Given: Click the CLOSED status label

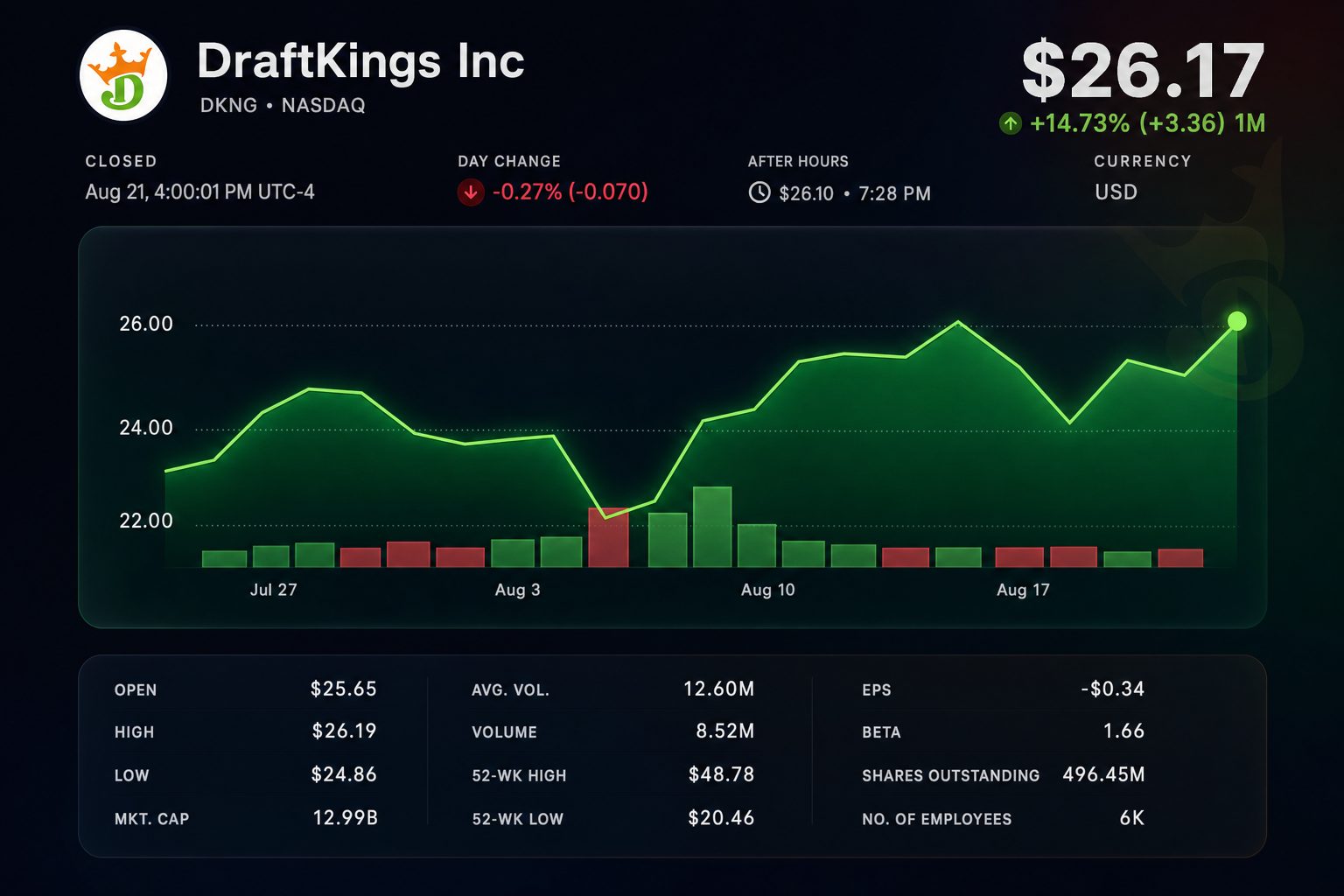Looking at the screenshot, I should (x=121, y=161).
